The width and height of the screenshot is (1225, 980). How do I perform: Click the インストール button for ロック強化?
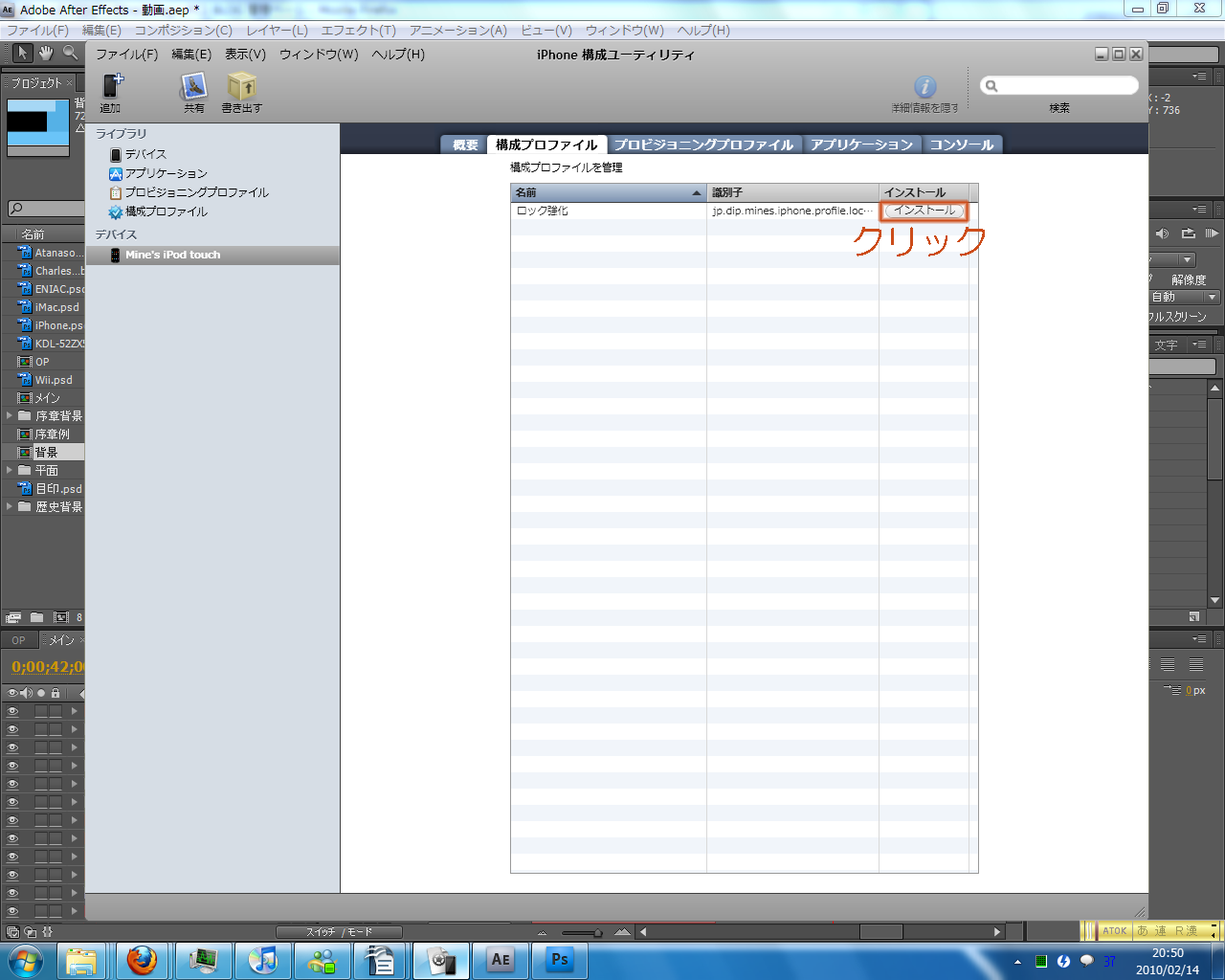click(924, 211)
